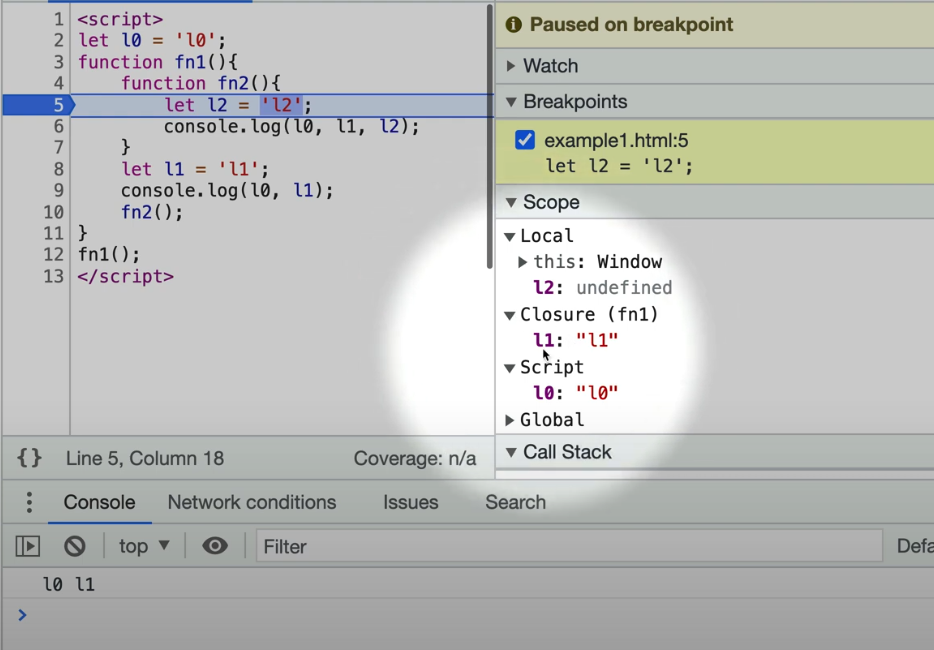Click the l2: undefined scope variable
The image size is (934, 650).
tap(602, 288)
